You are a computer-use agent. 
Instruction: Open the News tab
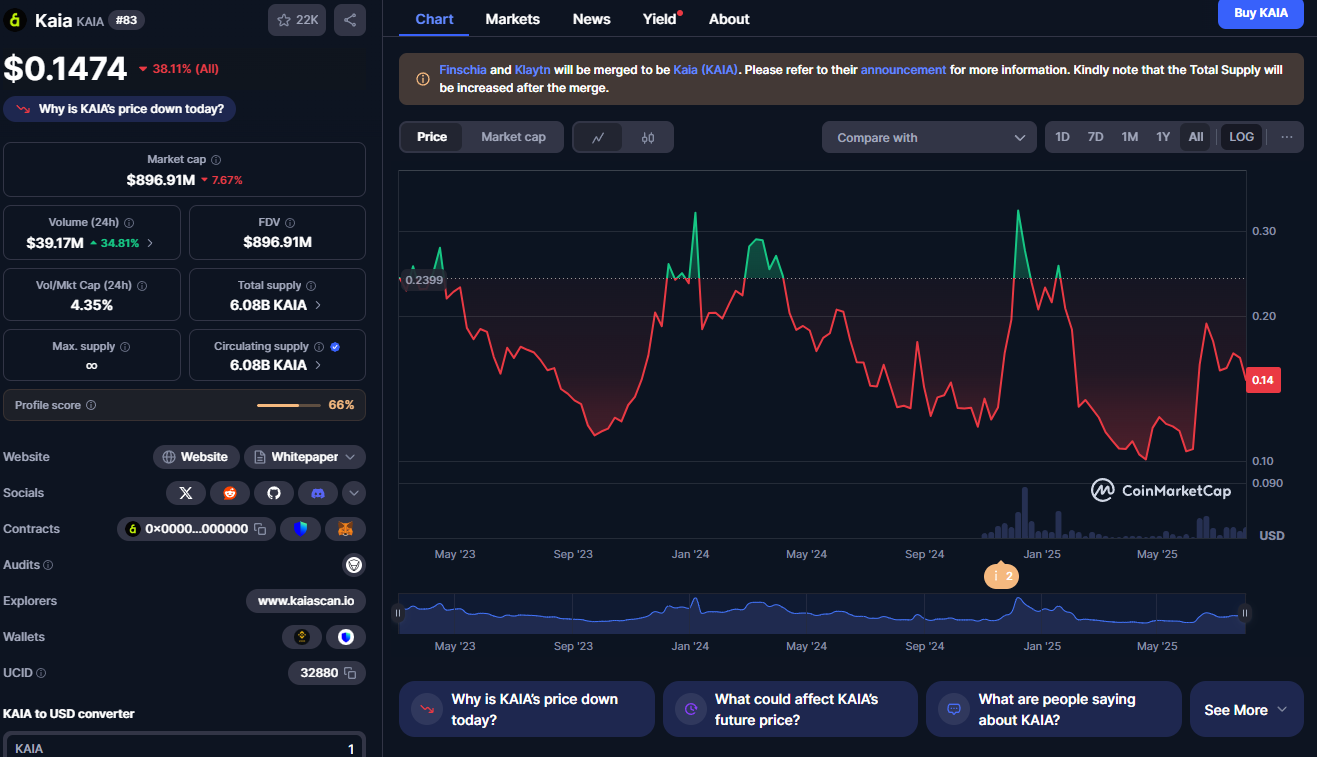(591, 19)
